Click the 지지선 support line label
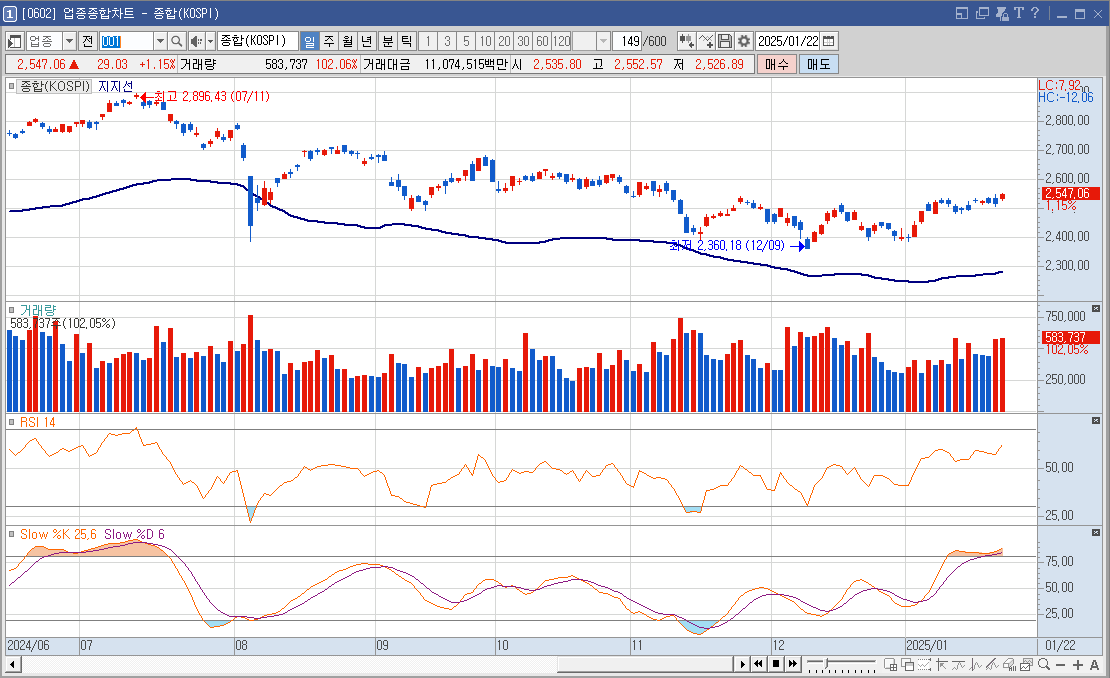The height and width of the screenshot is (678, 1110). pos(115,86)
